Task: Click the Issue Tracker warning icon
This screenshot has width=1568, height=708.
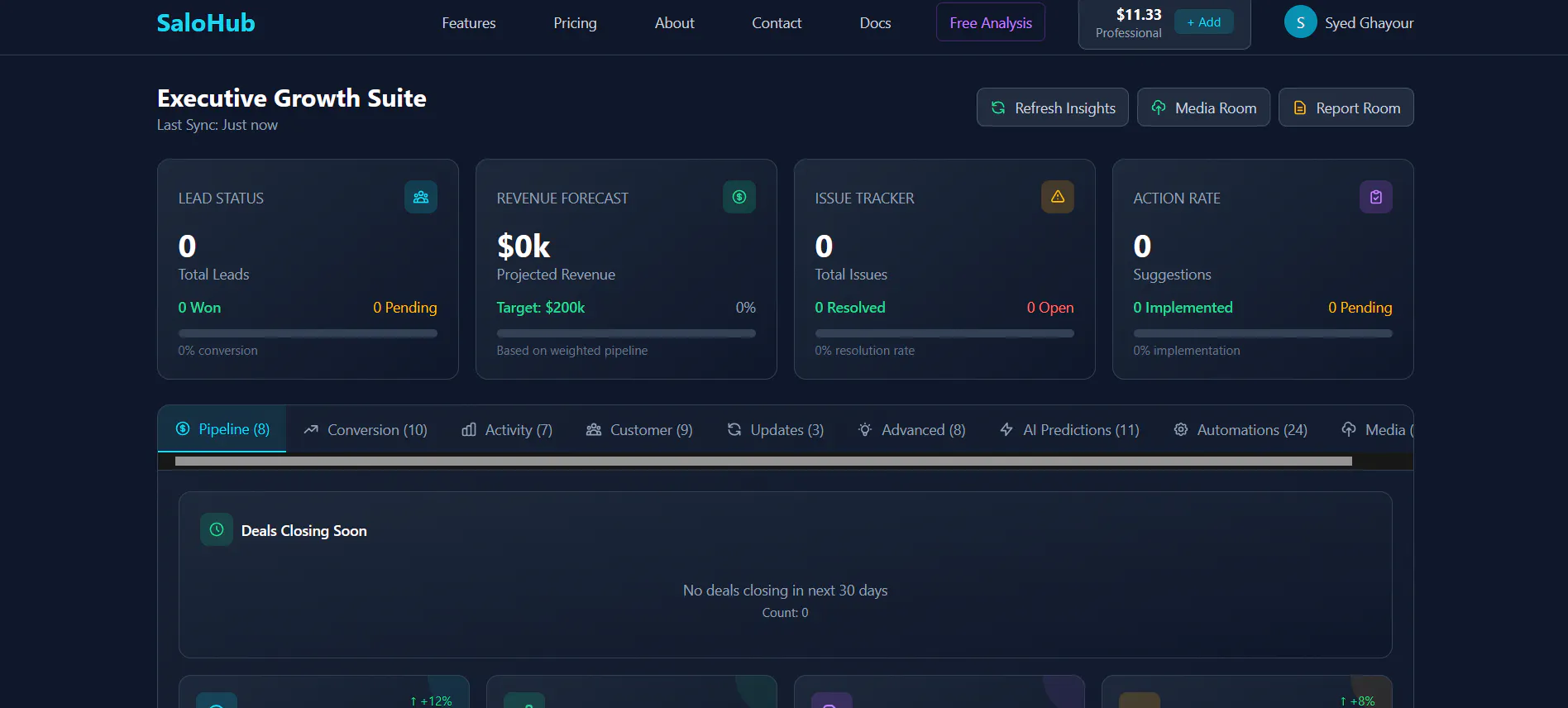Action: [1058, 197]
